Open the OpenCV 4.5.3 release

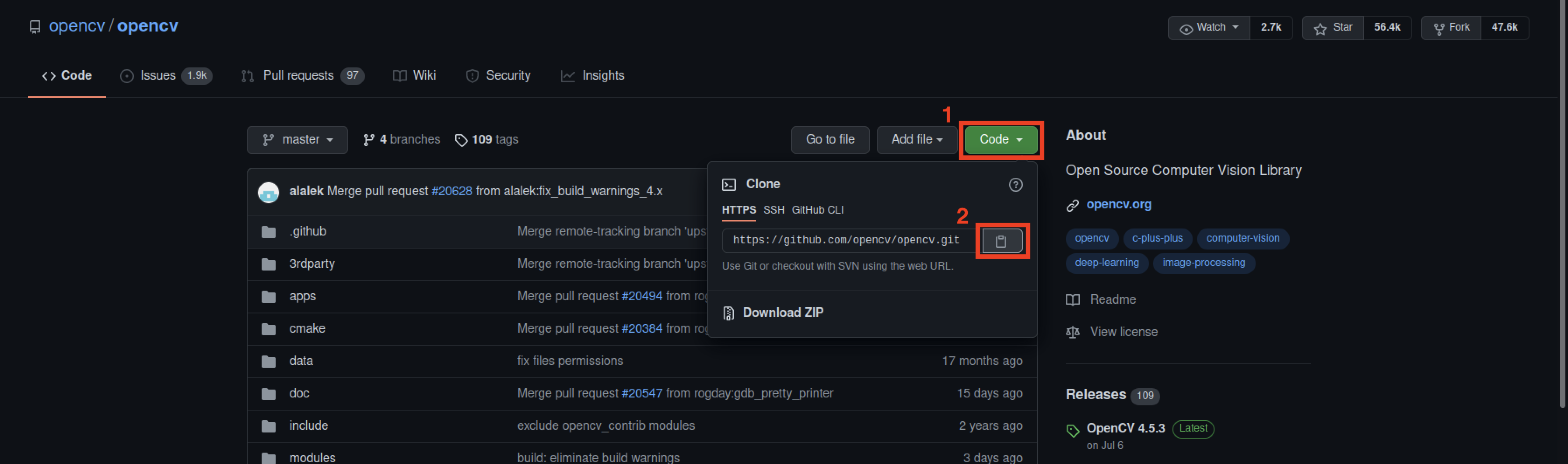click(1126, 428)
